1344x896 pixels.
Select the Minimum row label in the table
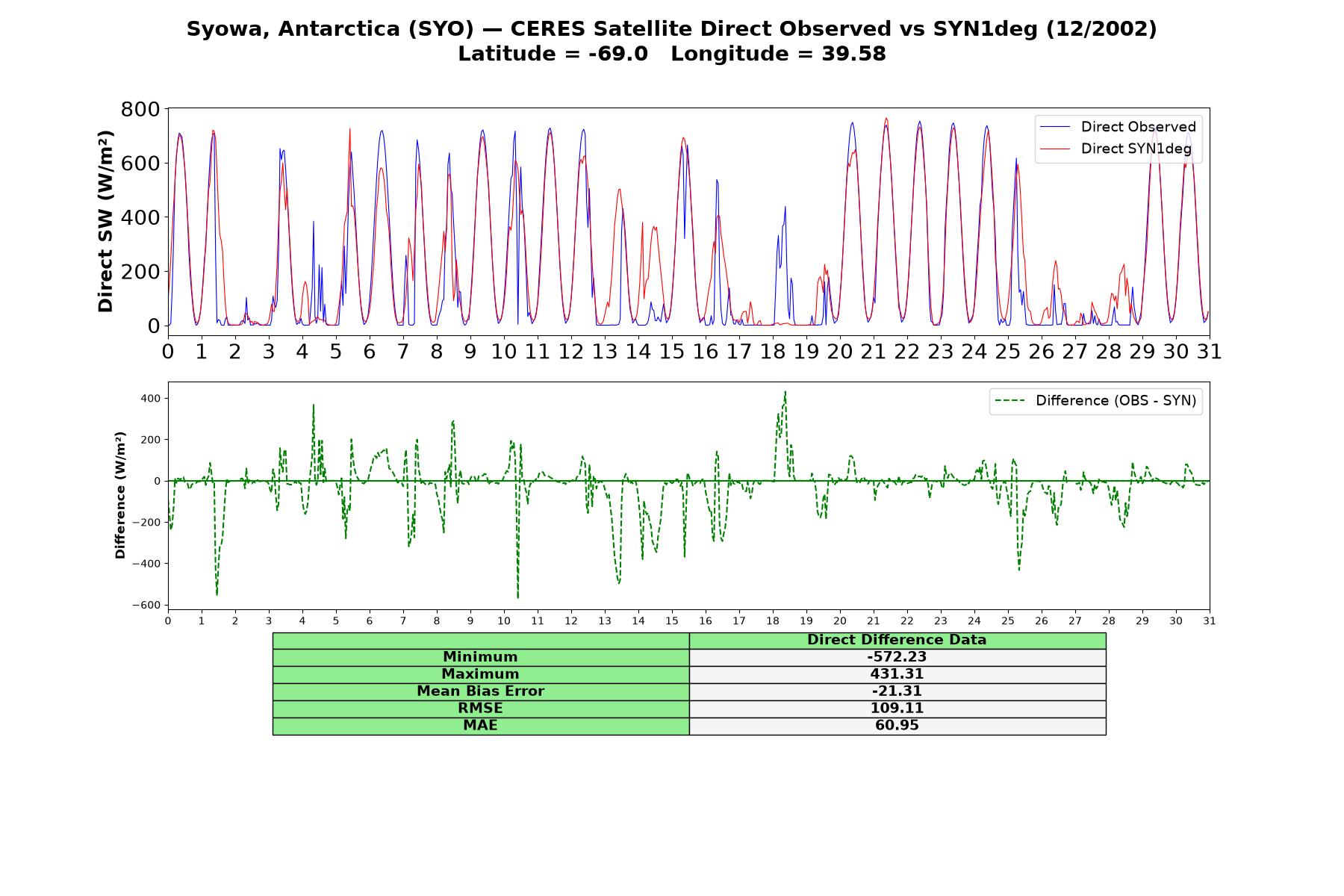[480, 657]
